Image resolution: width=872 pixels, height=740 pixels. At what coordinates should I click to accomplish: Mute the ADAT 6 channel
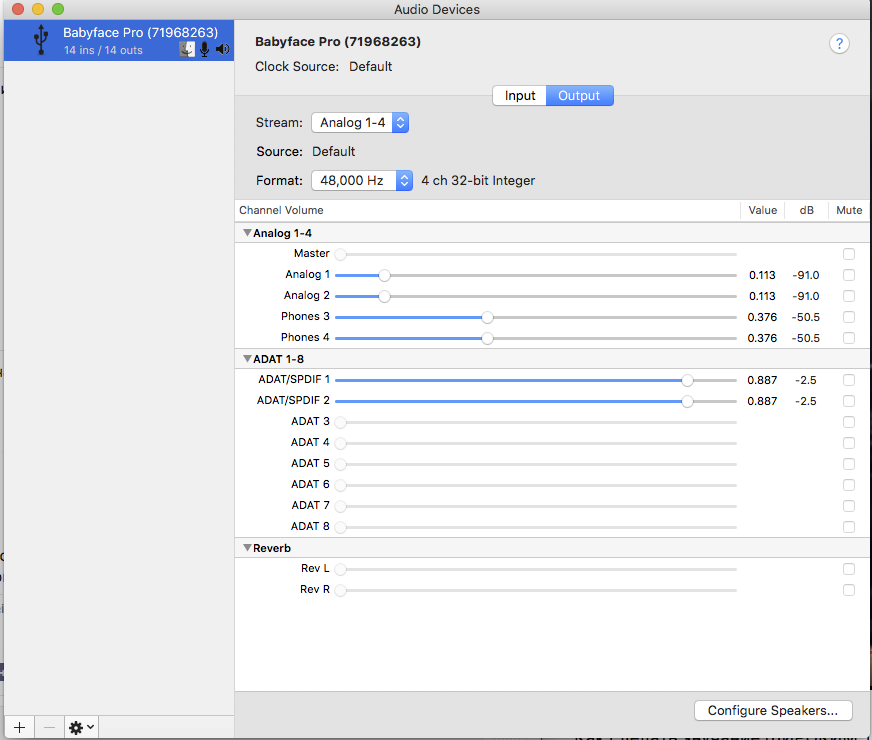849,485
